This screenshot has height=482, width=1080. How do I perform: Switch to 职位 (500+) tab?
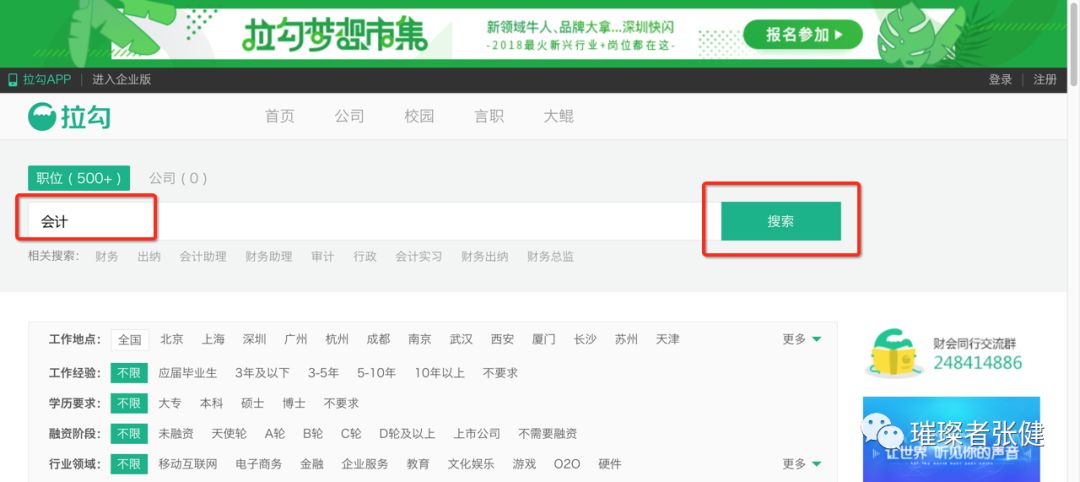[x=79, y=178]
